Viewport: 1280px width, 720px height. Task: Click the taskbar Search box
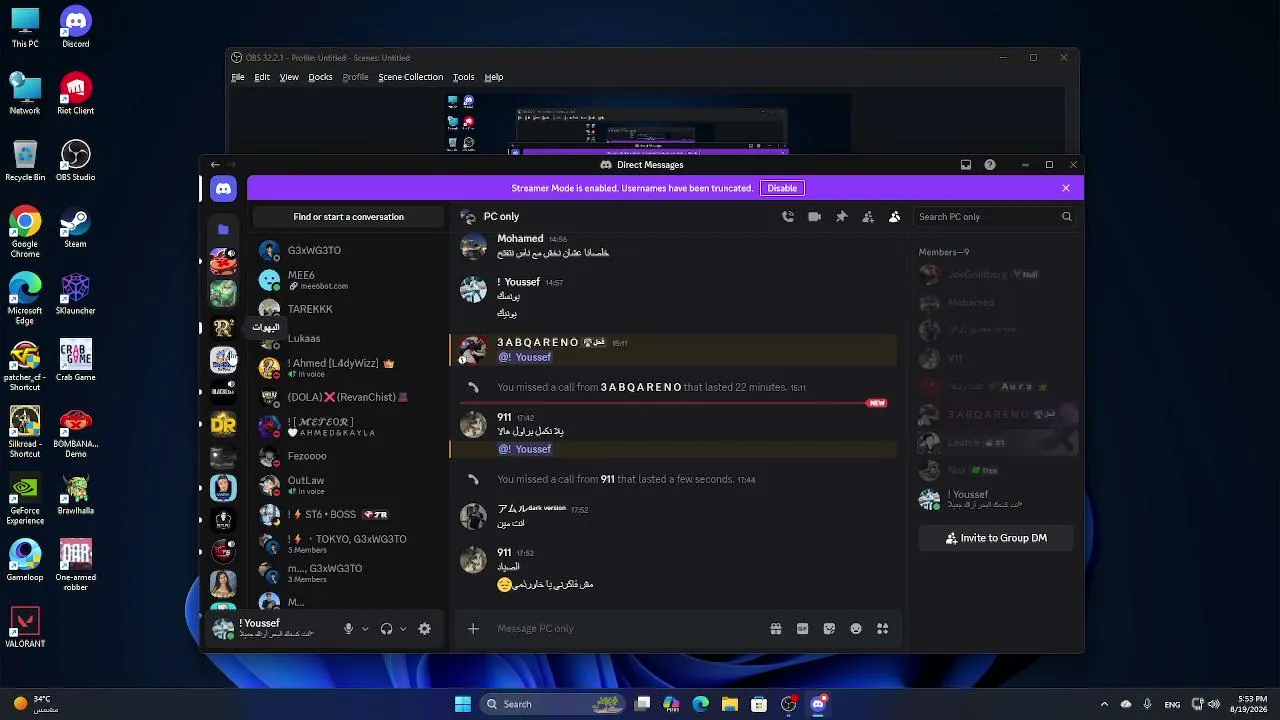552,704
